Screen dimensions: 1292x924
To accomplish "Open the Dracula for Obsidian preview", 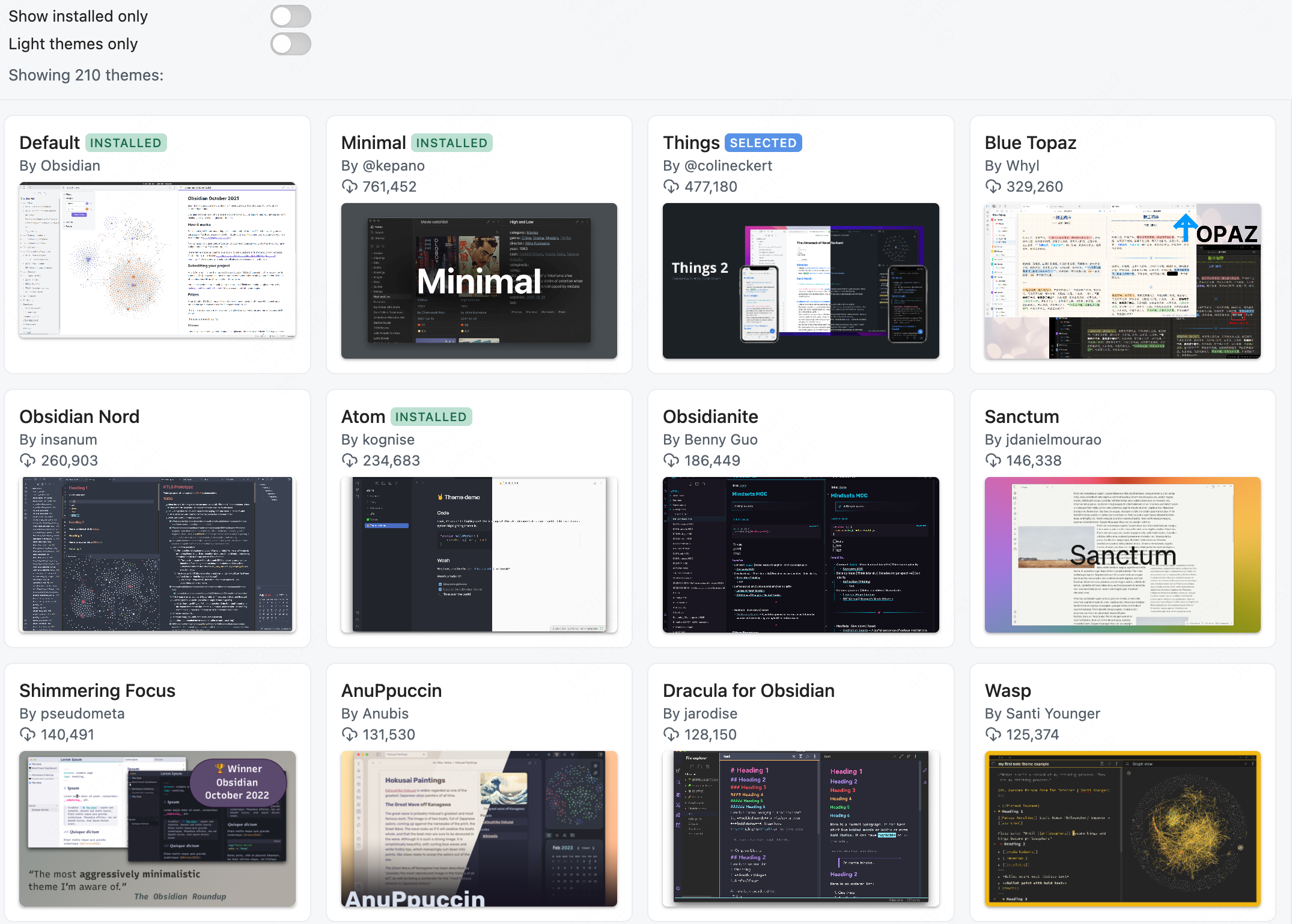I will (800, 828).
